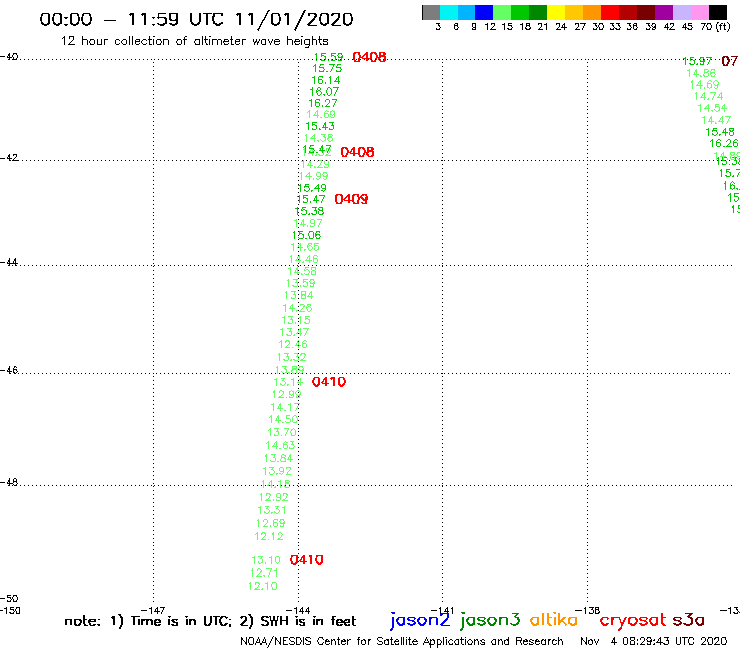Viewport: 740px width, 650px height.
Task: Click the NOAA/NESDIS Center credit line
Action: [402, 642]
